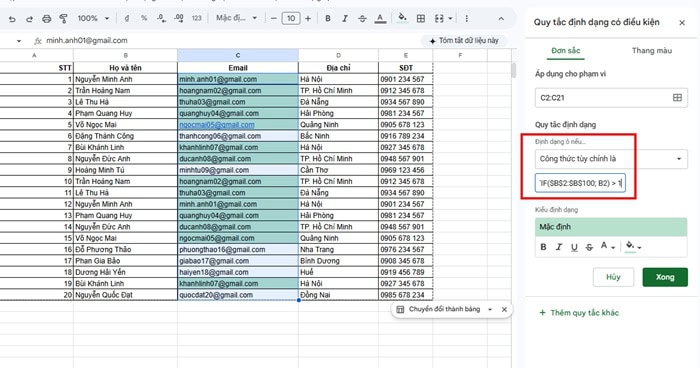The height and width of the screenshot is (368, 700).
Task: Decrease font size with minus
Action: coord(274,18)
